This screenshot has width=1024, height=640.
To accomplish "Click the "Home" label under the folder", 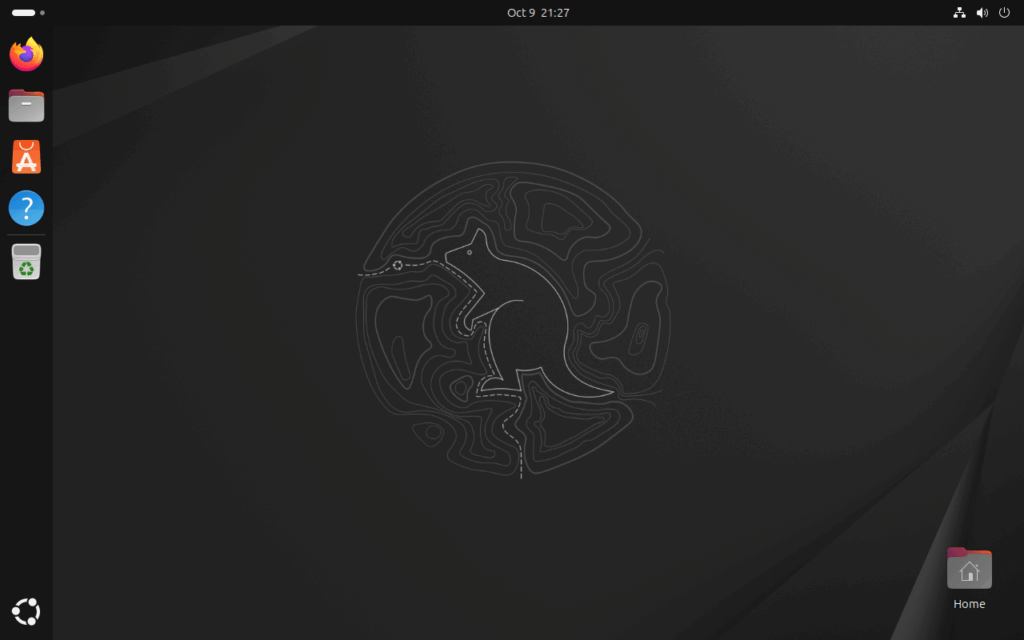I will (x=969, y=604).
